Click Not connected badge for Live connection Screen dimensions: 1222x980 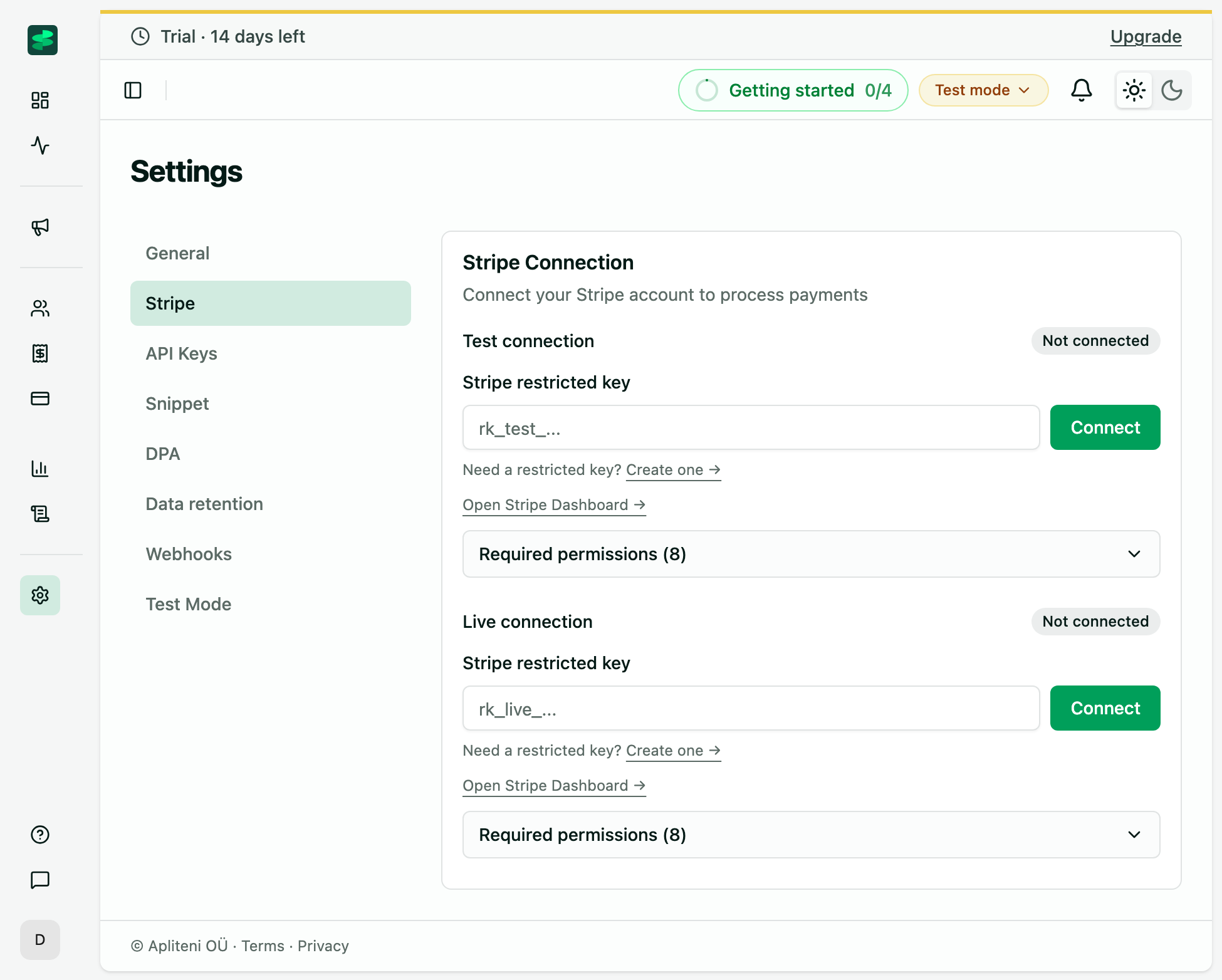(x=1095, y=622)
